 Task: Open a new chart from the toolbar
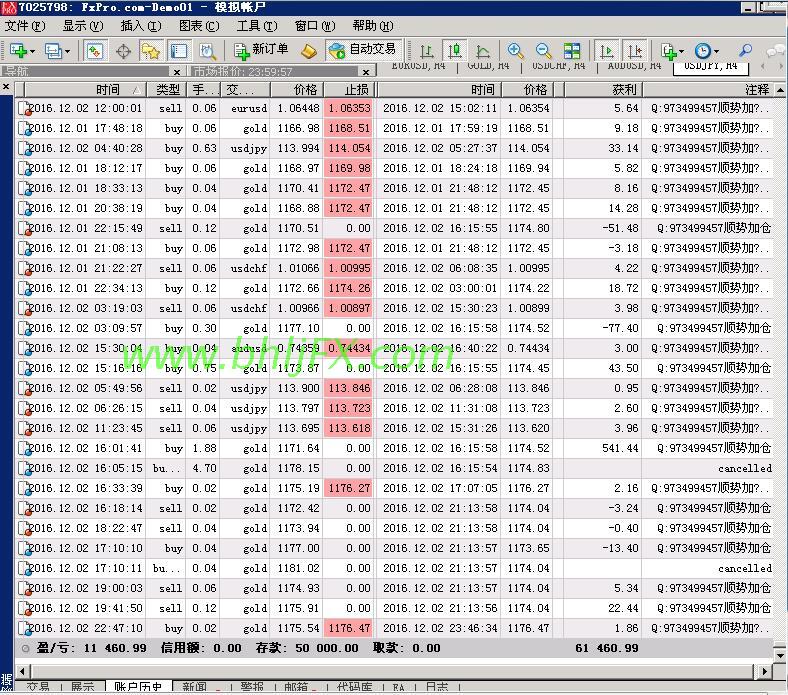tap(18, 51)
